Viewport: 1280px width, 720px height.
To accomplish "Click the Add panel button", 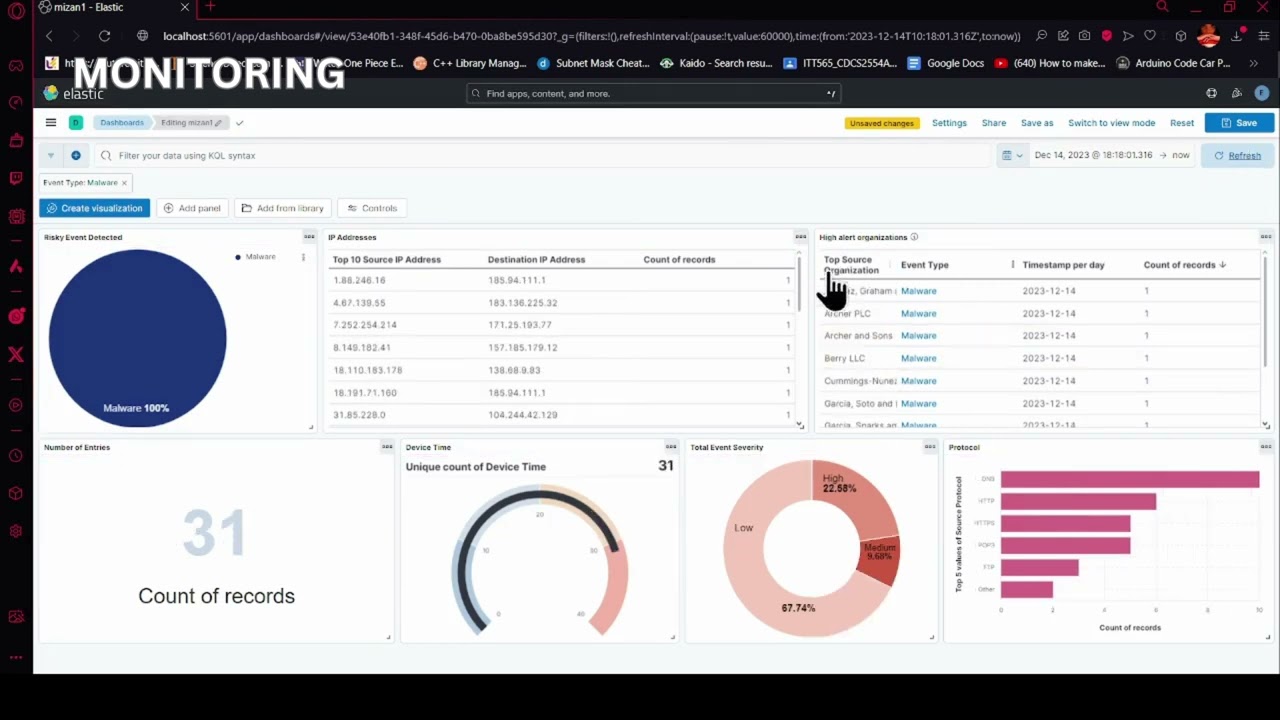I will click(192, 208).
